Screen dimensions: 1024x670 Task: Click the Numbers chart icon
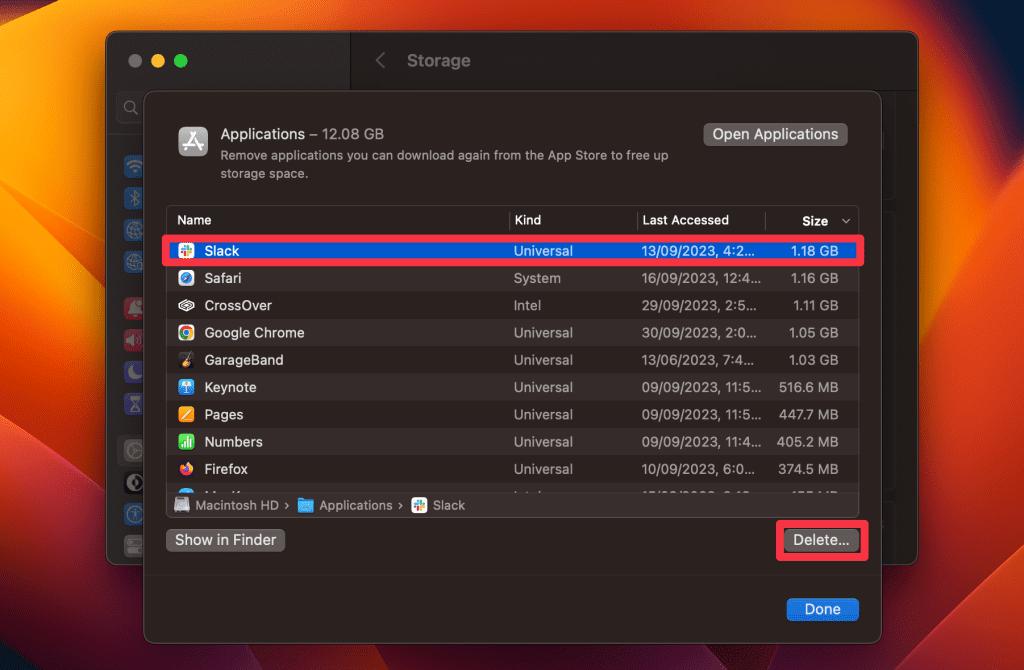[x=186, y=442]
